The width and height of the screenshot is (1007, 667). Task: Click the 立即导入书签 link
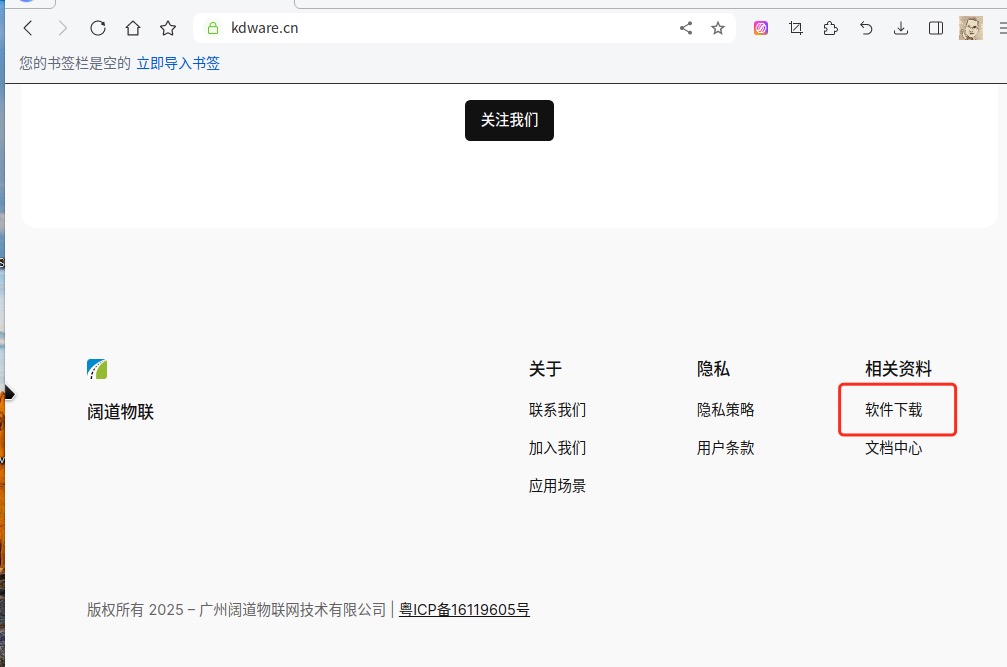[178, 63]
